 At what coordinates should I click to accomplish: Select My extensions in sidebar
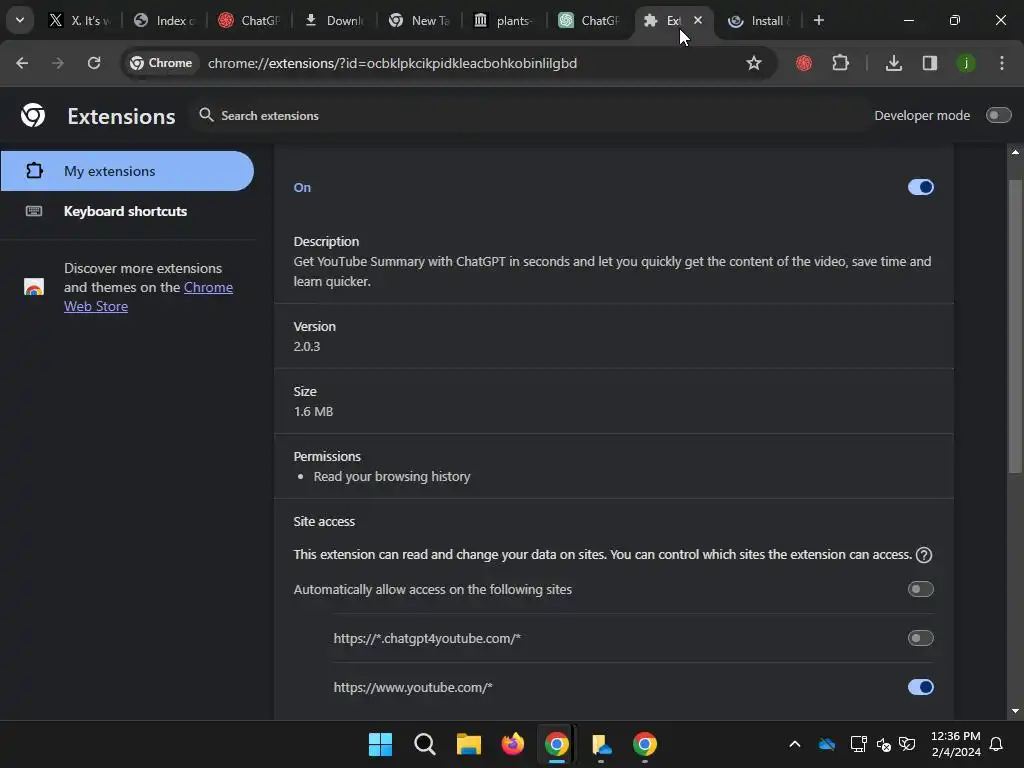click(x=127, y=171)
